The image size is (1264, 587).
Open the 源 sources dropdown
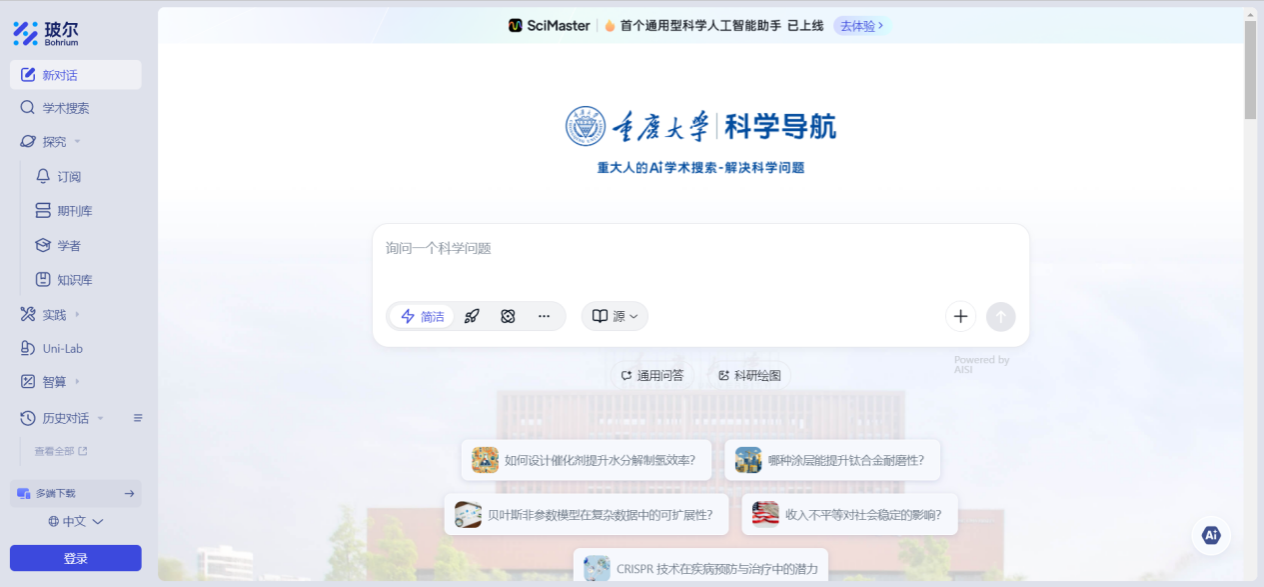click(614, 316)
